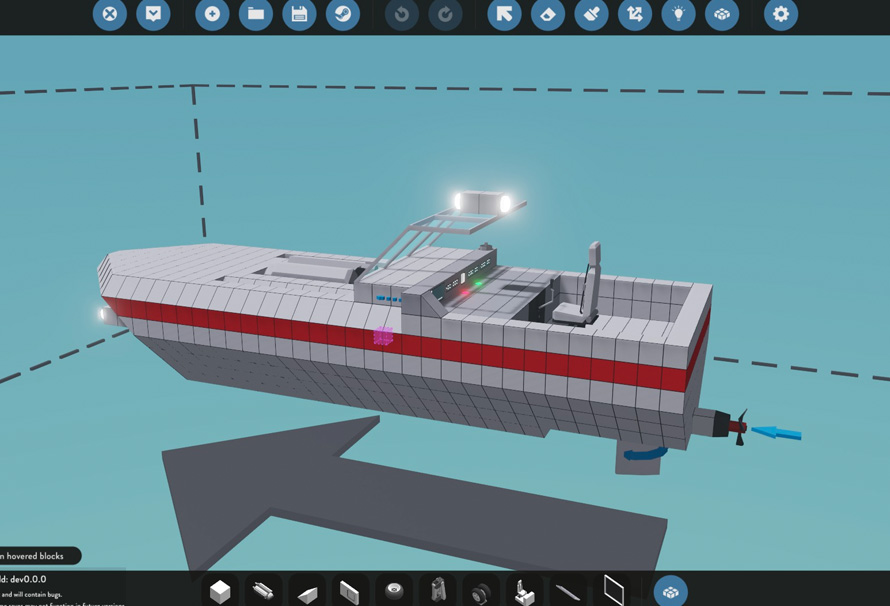Screen dimensions: 890x606
Task: Open the chevron drop-down icon in top toolbar
Action: 153,14
